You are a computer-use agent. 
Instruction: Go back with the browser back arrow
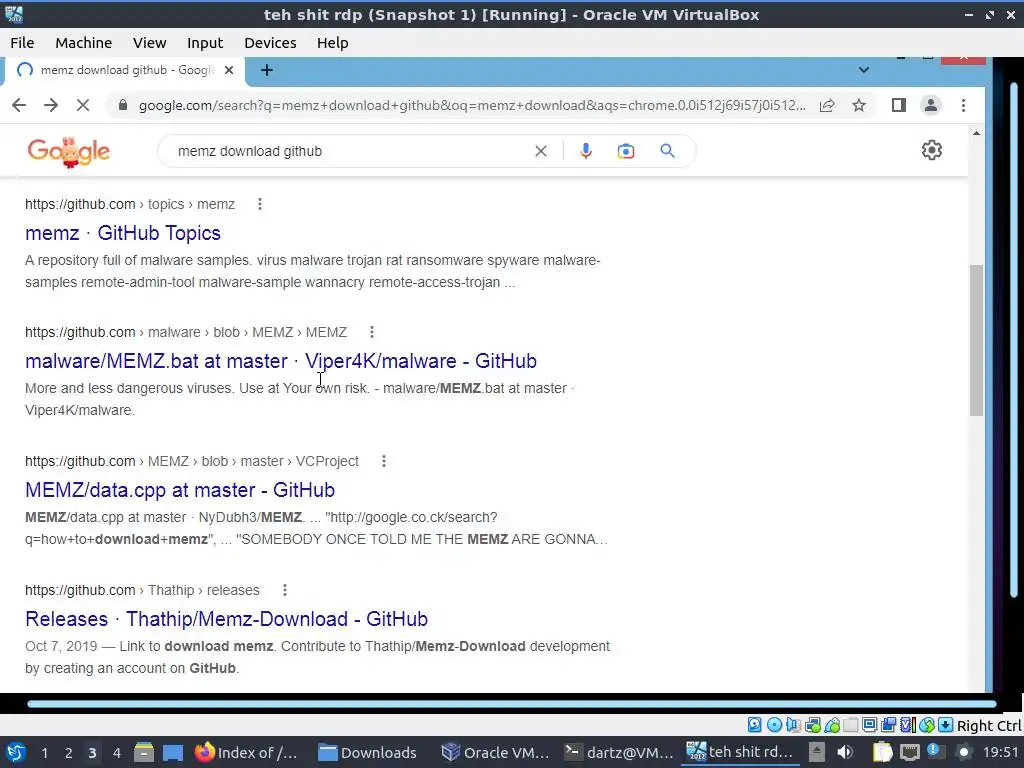pyautogui.click(x=19, y=105)
